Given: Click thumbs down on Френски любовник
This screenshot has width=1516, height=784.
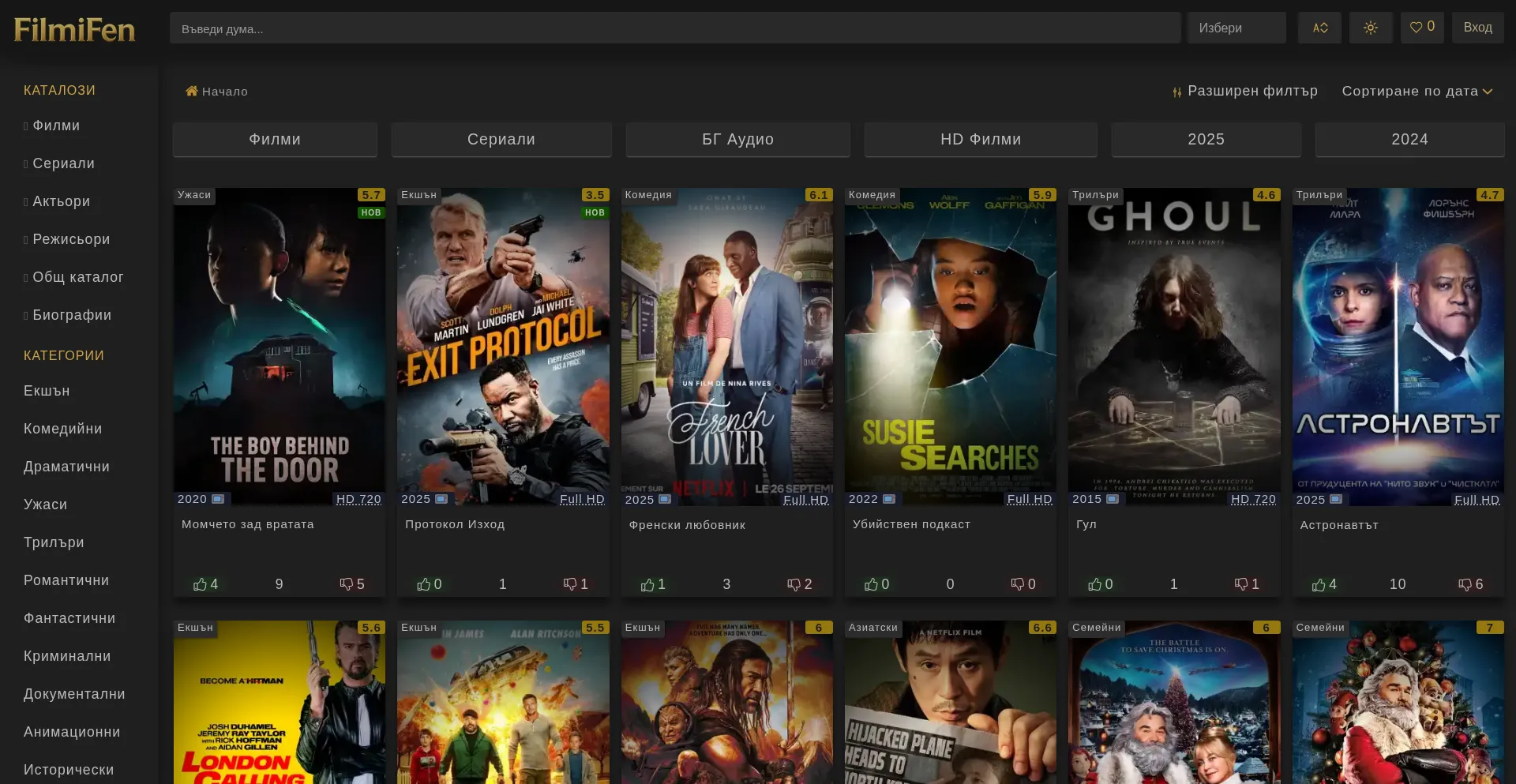Looking at the screenshot, I should 794,584.
